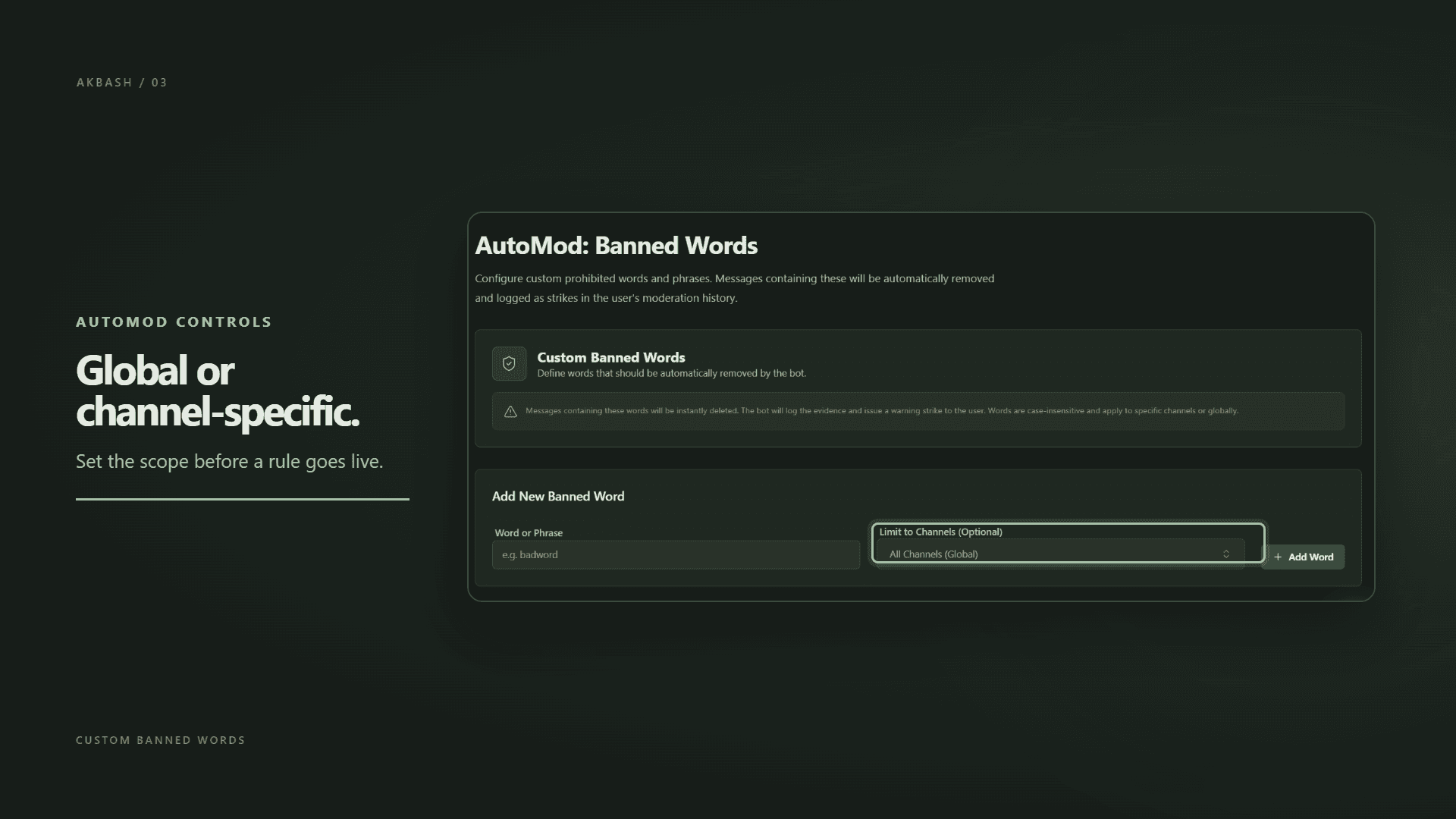Click the shield icon beside Custom Banned Words

click(509, 364)
